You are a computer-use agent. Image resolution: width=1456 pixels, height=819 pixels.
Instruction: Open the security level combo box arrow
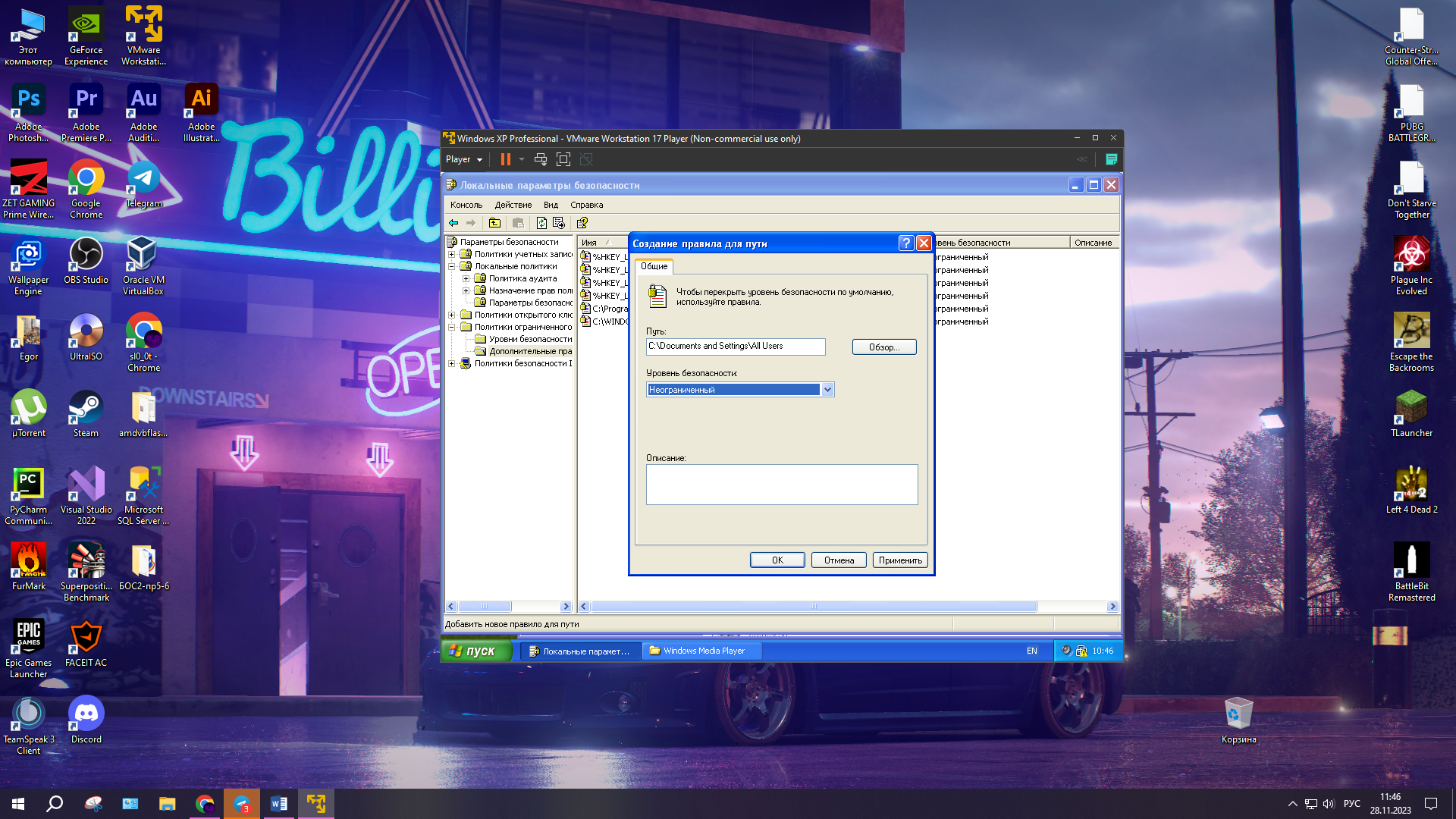(827, 389)
